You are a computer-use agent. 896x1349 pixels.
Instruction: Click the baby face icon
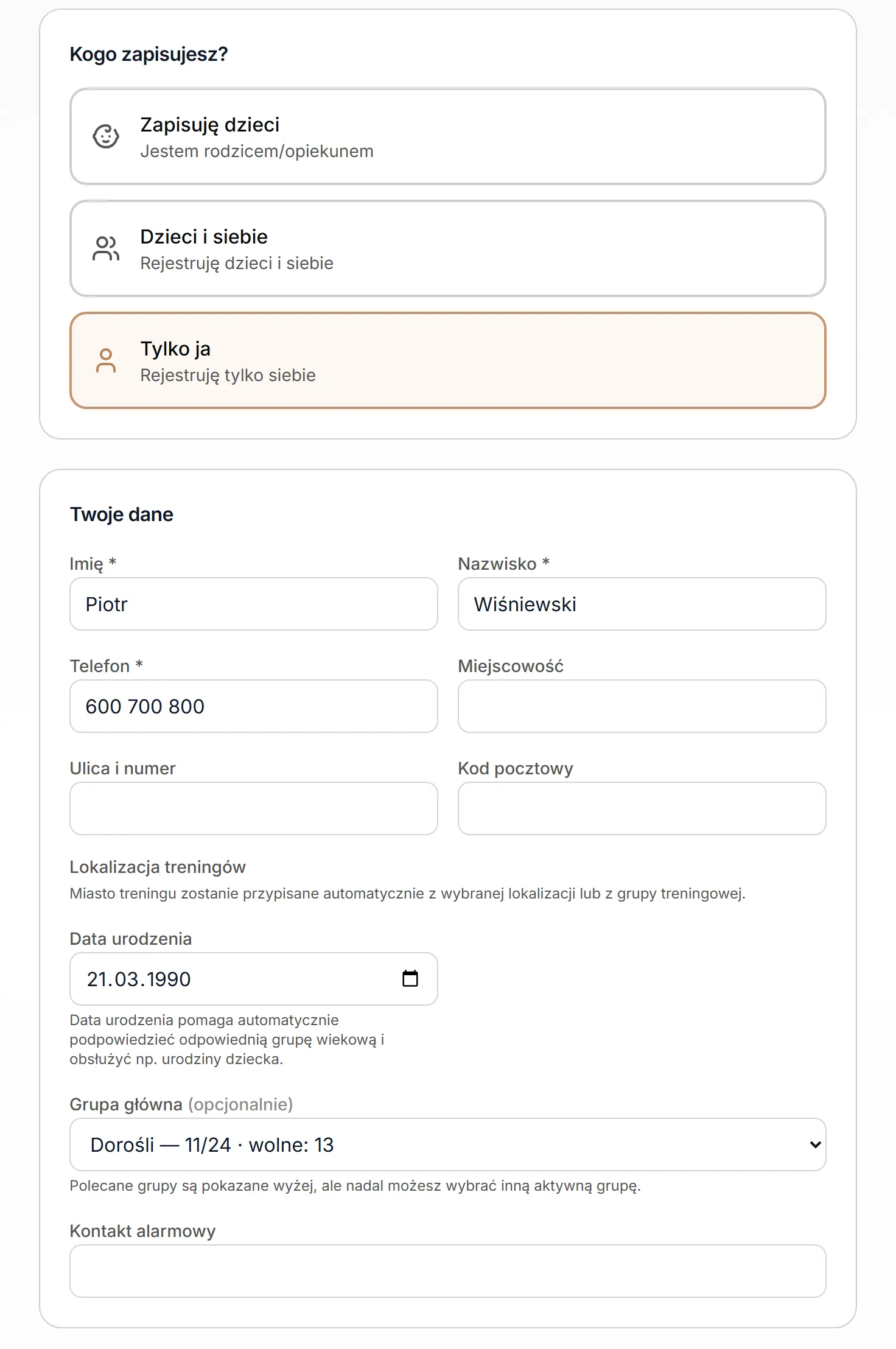pos(106,136)
